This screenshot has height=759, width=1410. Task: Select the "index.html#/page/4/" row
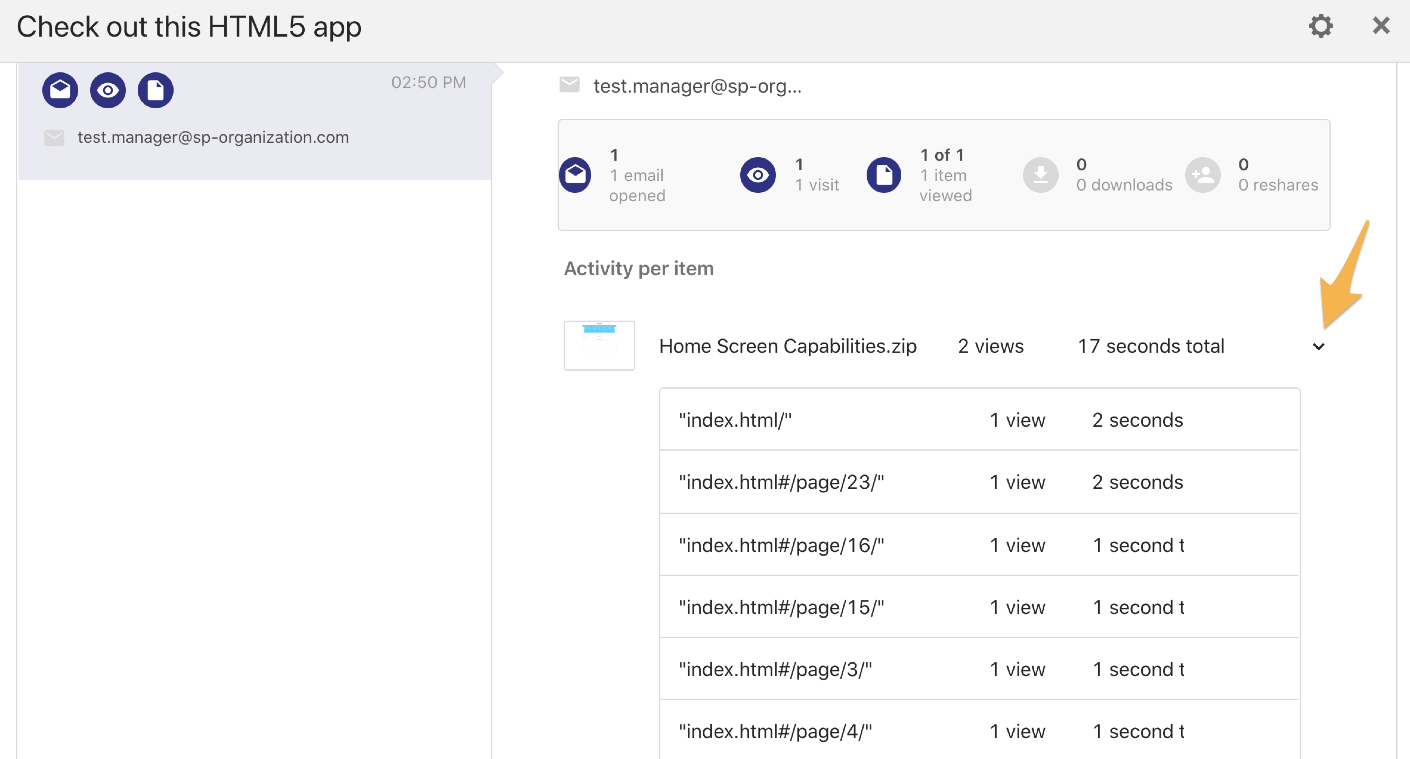[x=979, y=731]
